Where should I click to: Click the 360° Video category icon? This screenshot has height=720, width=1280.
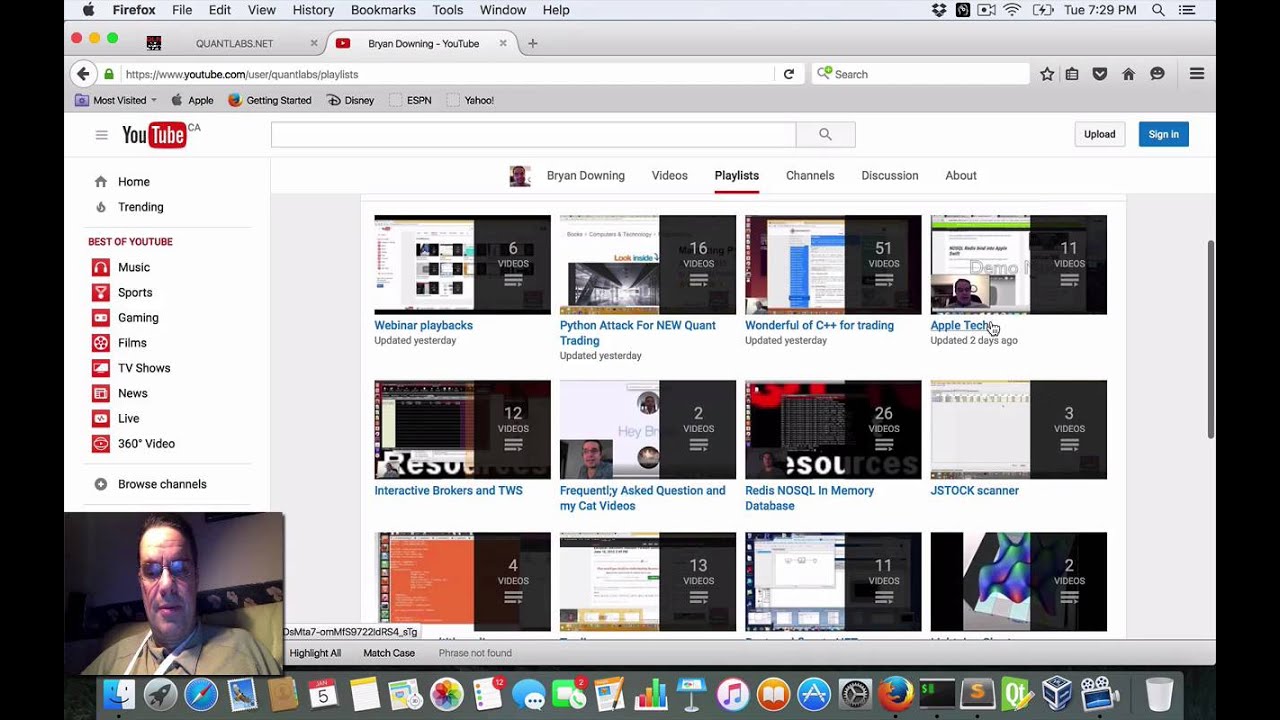[100, 443]
